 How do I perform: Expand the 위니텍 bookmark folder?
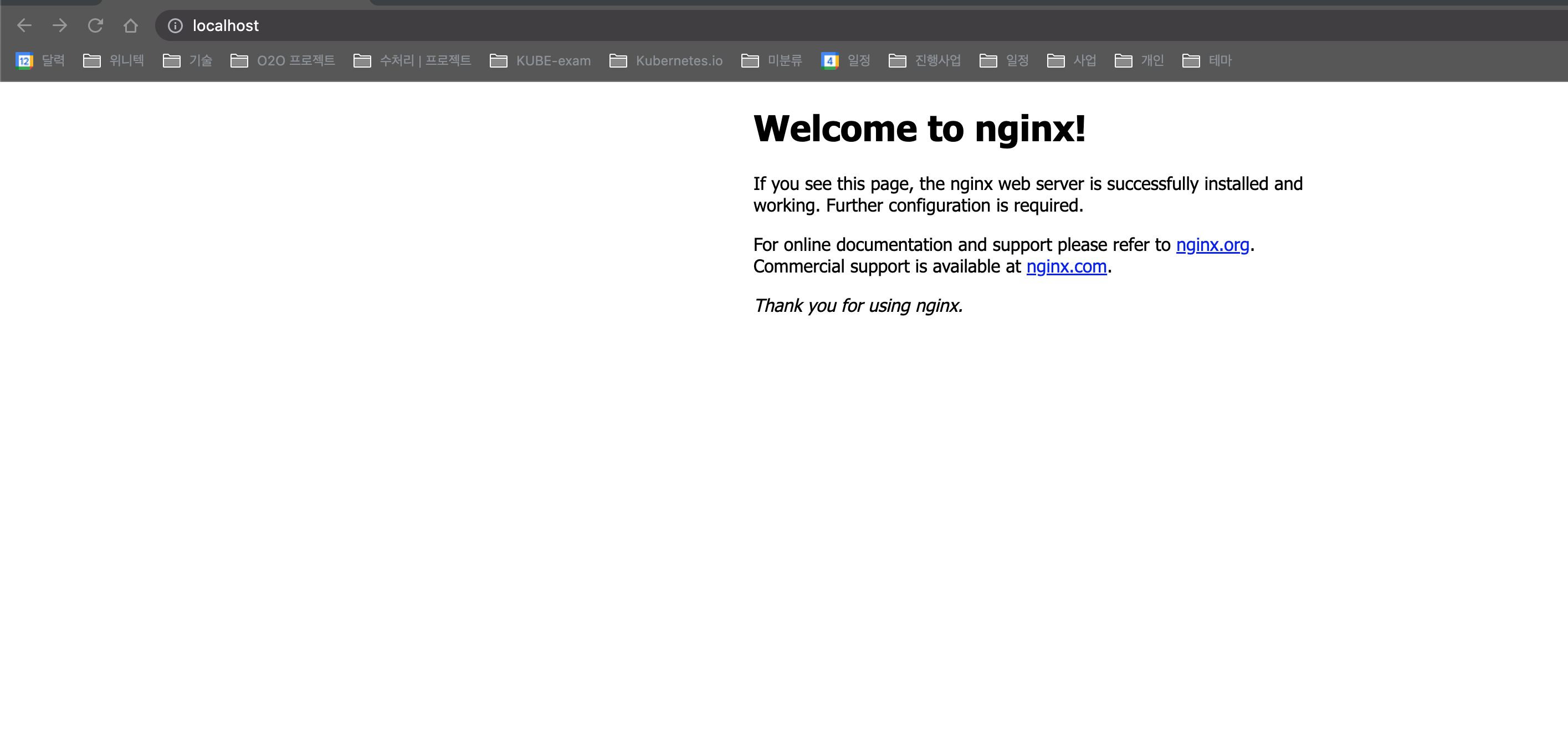click(114, 60)
